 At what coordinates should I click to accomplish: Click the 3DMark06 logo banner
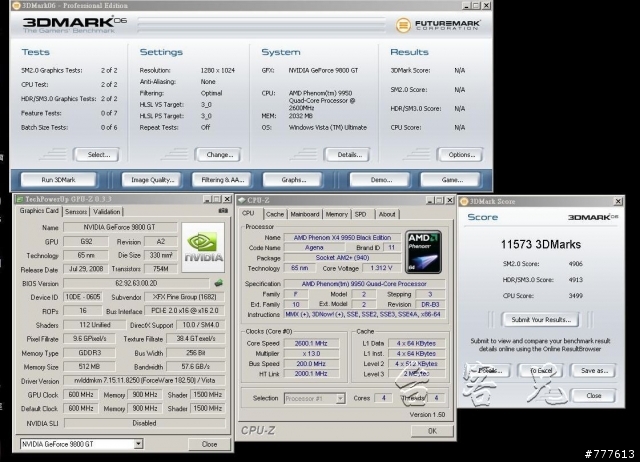[x=75, y=25]
